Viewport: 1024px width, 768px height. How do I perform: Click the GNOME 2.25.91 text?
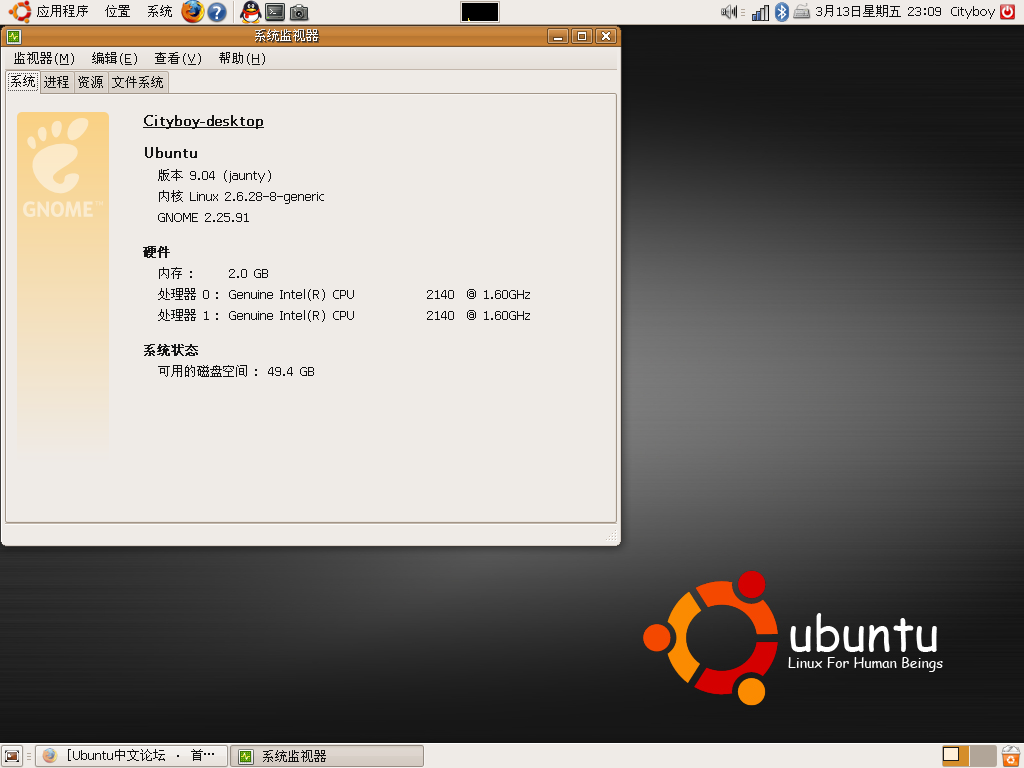tap(203, 217)
